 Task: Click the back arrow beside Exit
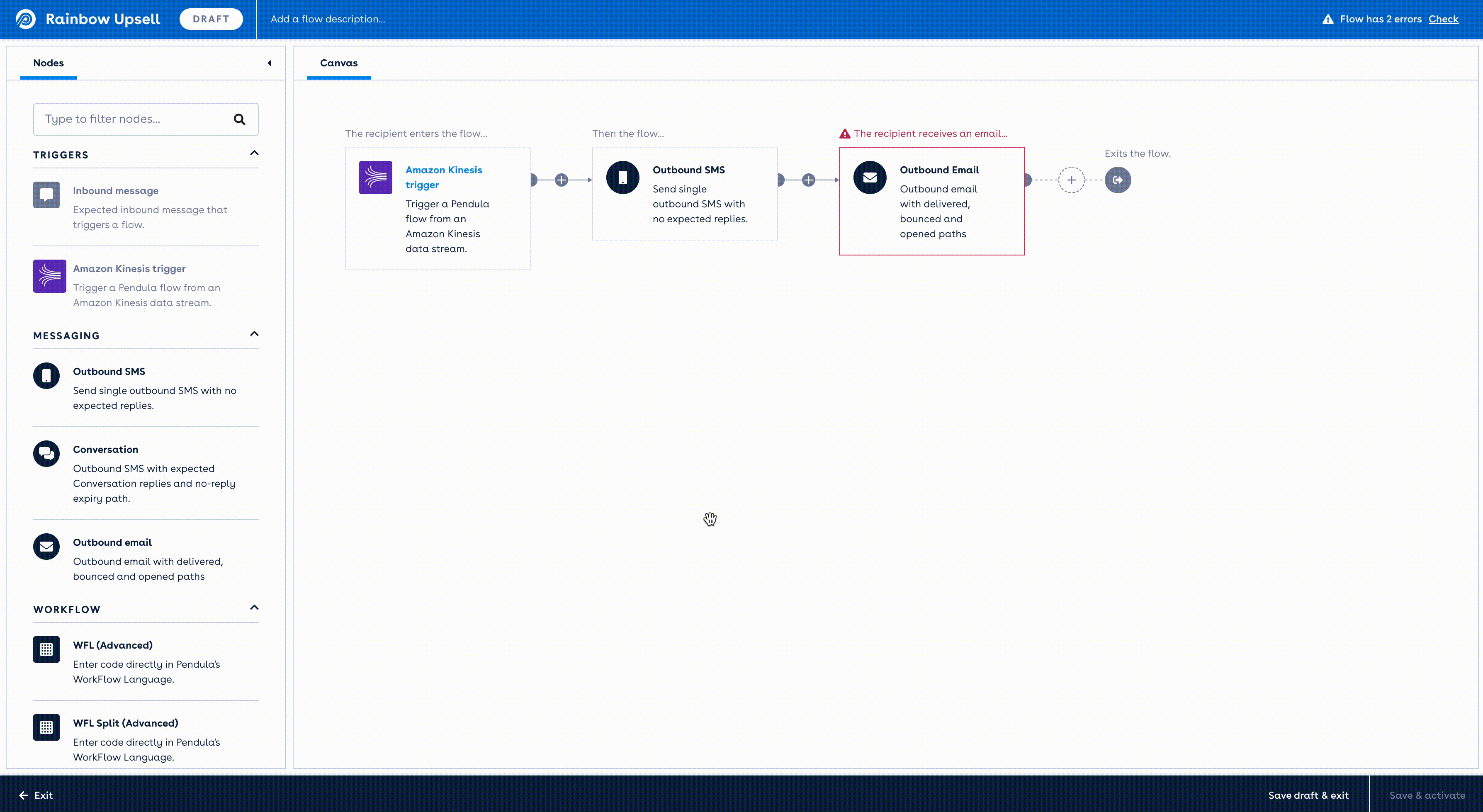point(23,795)
